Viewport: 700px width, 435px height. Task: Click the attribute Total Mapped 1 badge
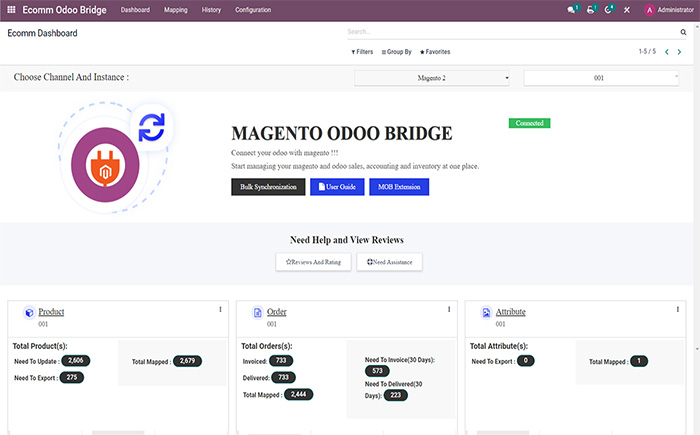(639, 361)
